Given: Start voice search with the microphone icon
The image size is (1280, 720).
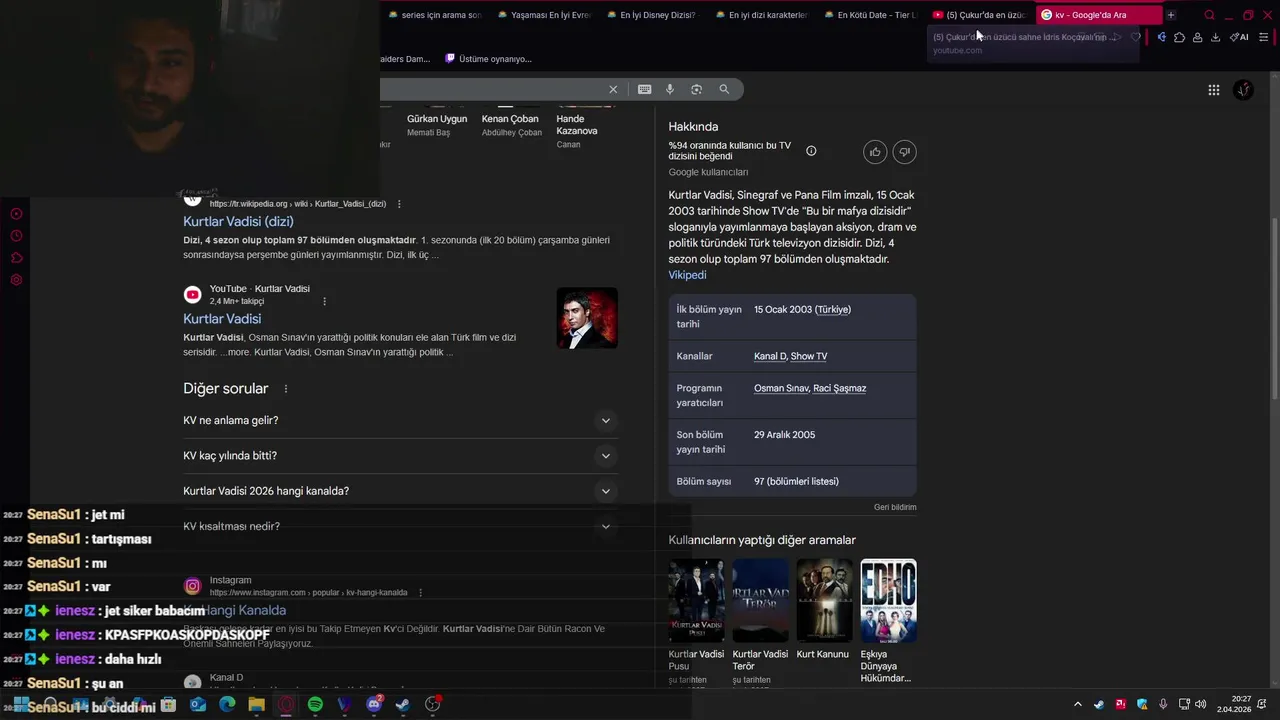Looking at the screenshot, I should point(670,89).
